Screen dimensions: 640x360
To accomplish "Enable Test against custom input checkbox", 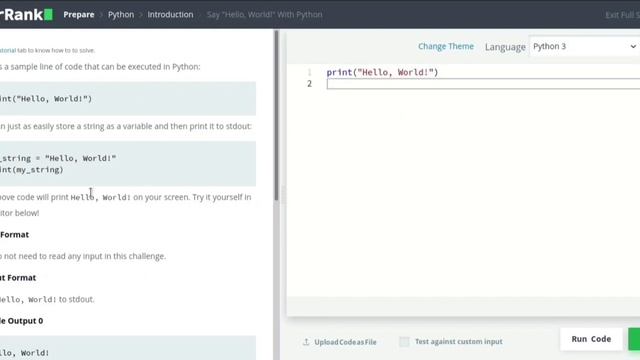I will click(x=404, y=342).
